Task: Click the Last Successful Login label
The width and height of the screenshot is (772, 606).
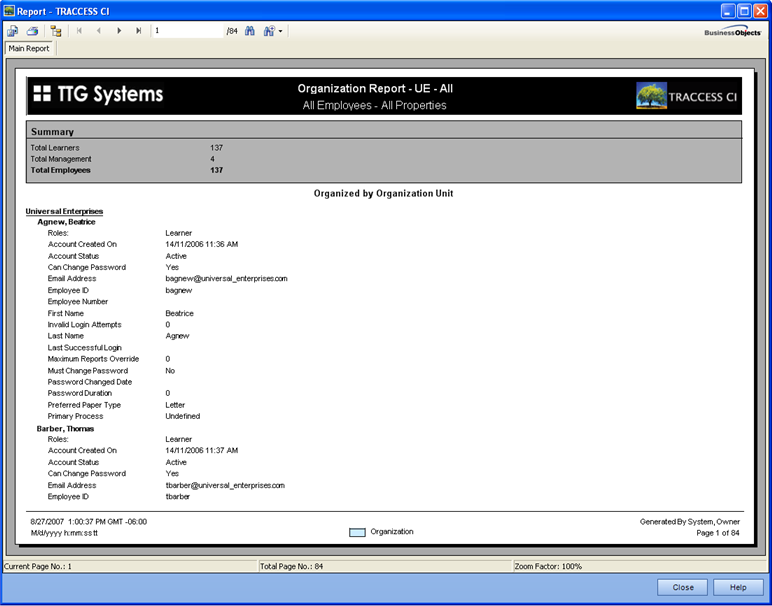Action: 85,348
